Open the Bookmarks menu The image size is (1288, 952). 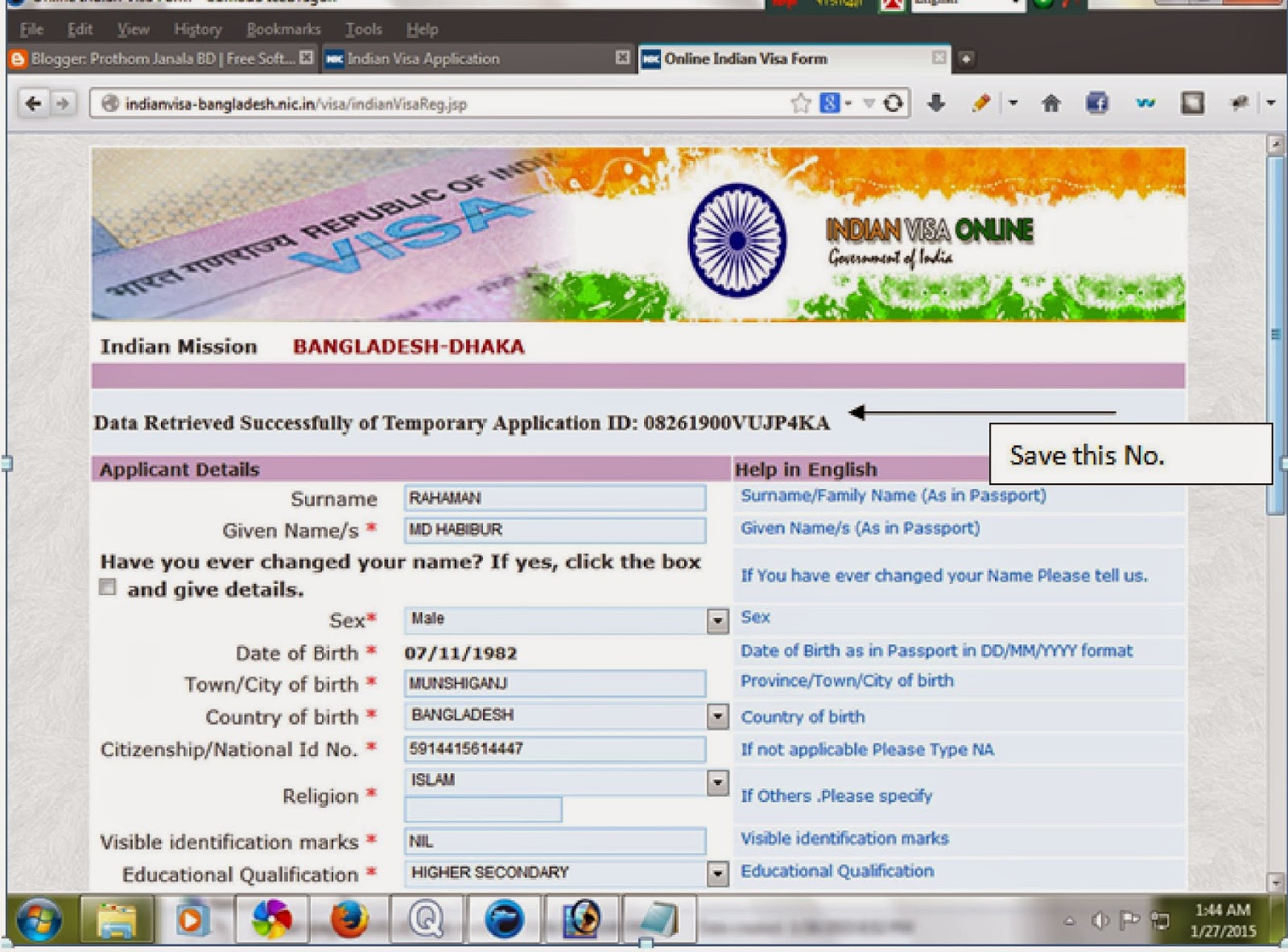coord(283,30)
